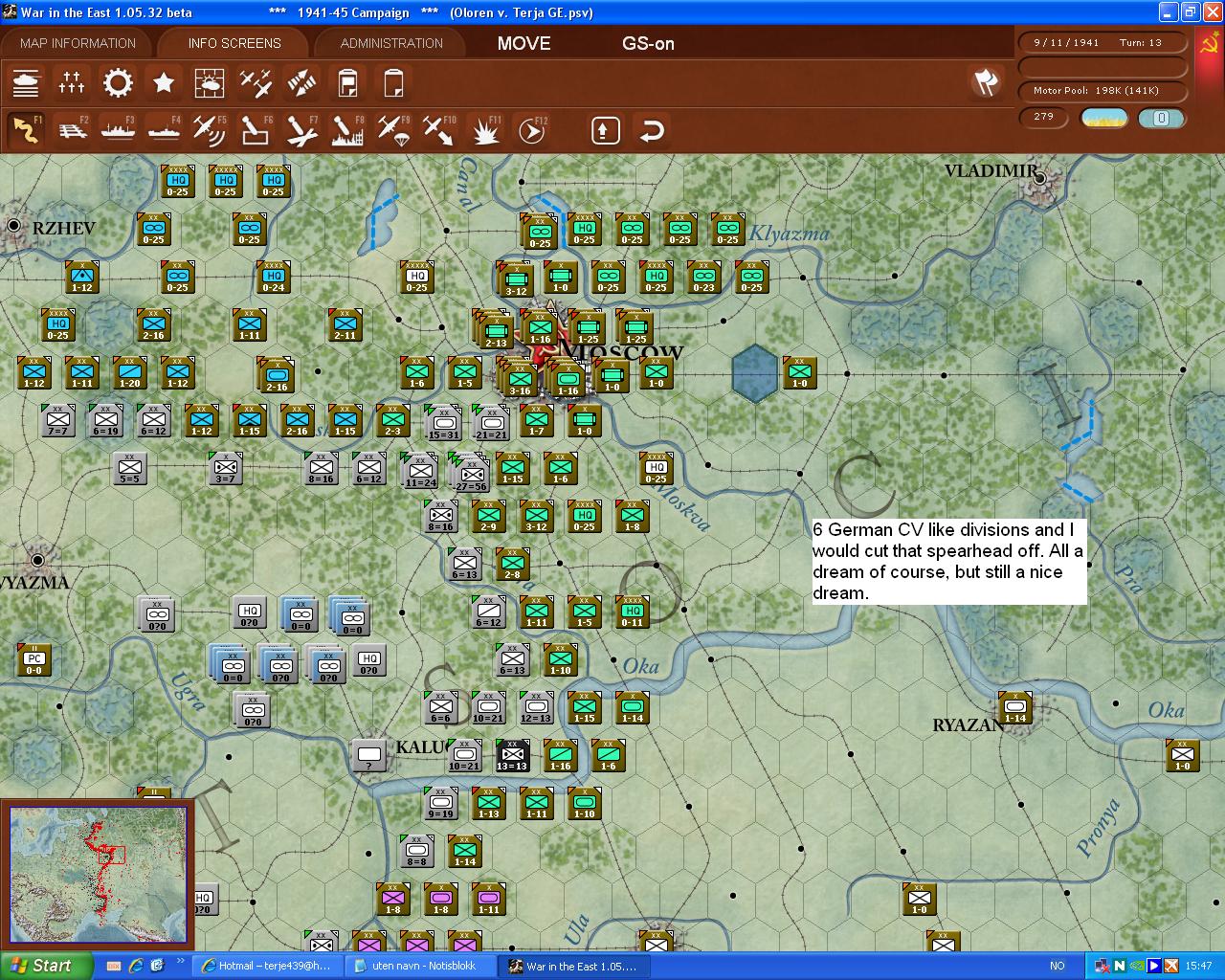
Task: Switch to the INFO SCREENS tab
Action: 234,43
